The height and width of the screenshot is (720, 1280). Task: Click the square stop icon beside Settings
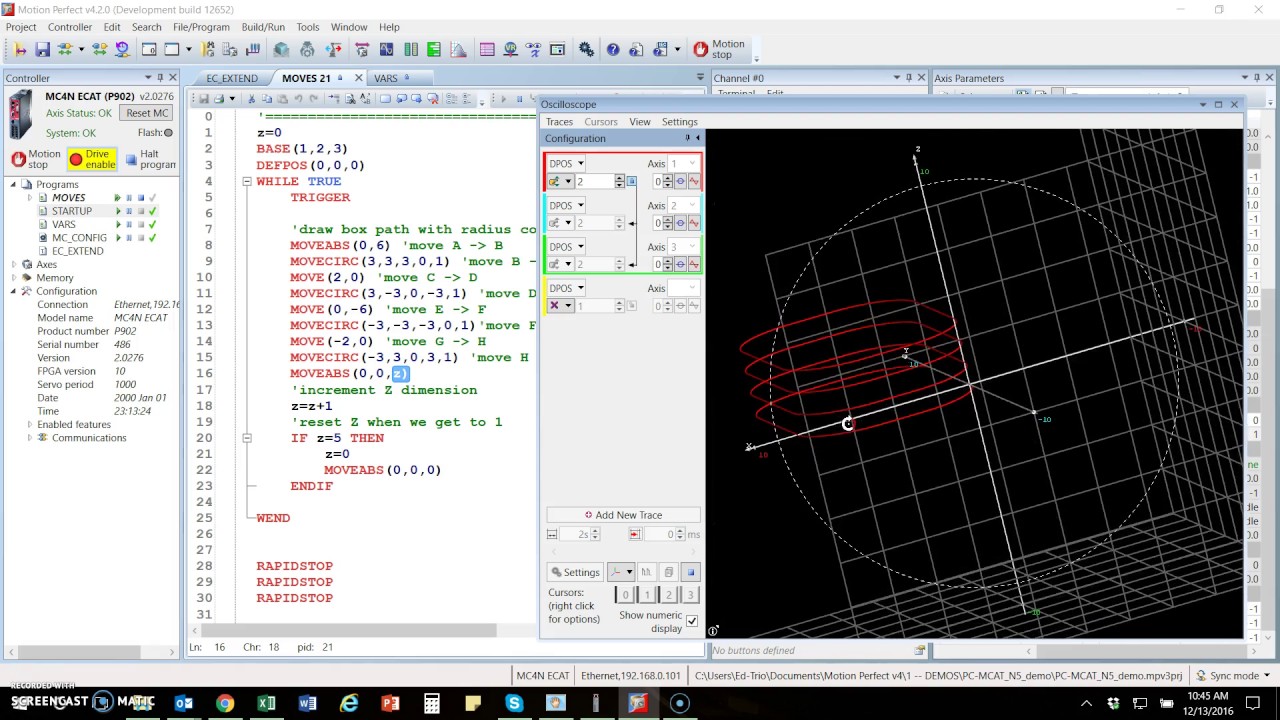pyautogui.click(x=690, y=572)
